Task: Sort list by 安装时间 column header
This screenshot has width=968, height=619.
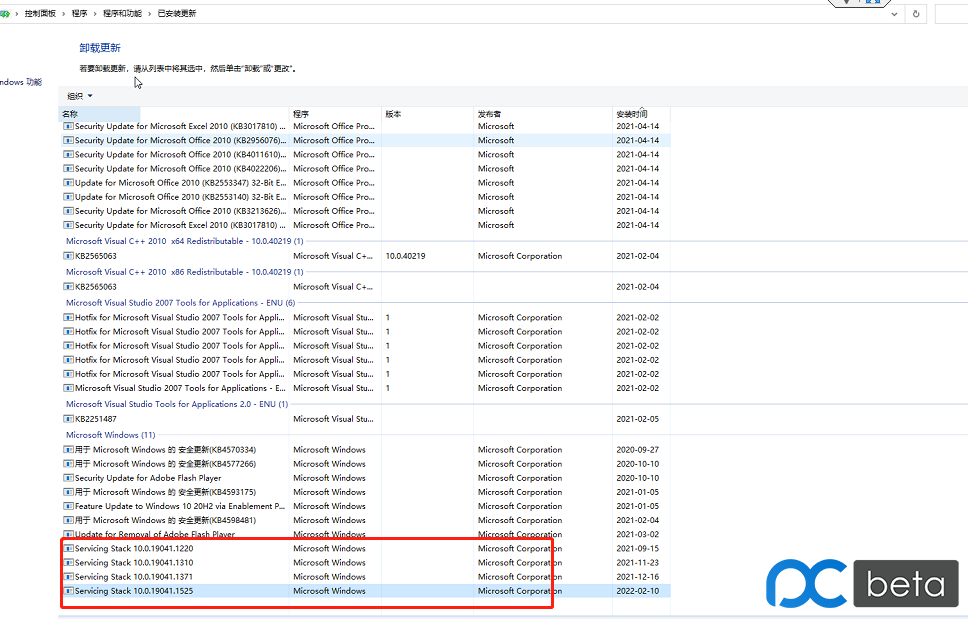Action: coord(641,114)
